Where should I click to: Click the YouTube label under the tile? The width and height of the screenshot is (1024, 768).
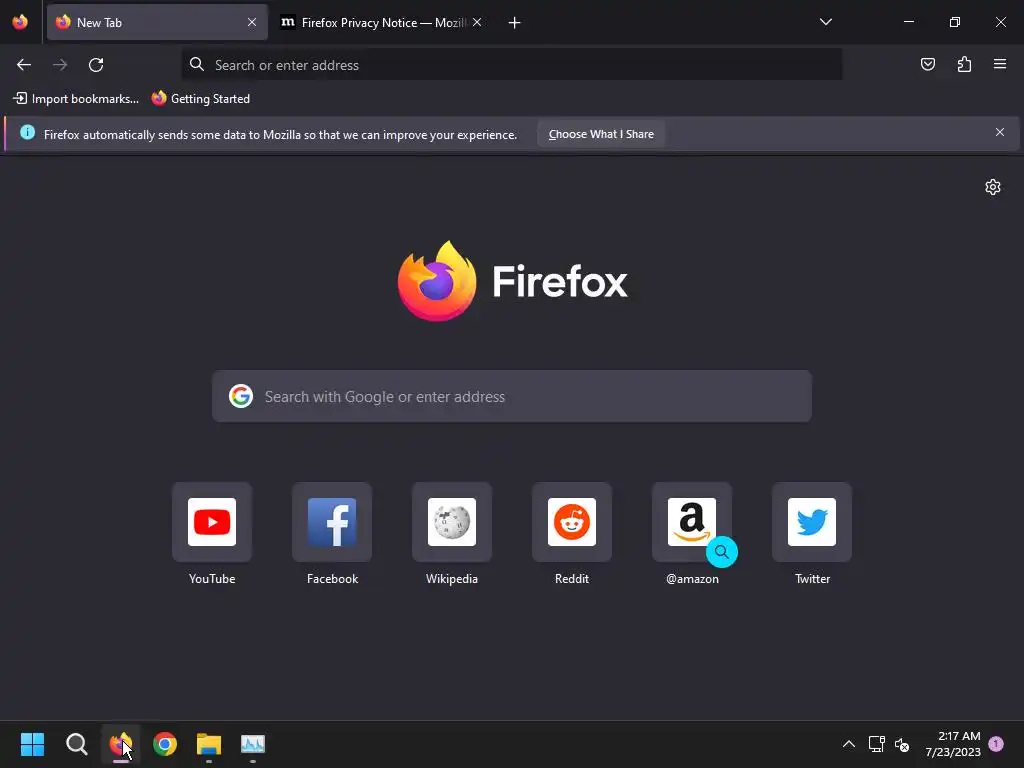coord(212,579)
